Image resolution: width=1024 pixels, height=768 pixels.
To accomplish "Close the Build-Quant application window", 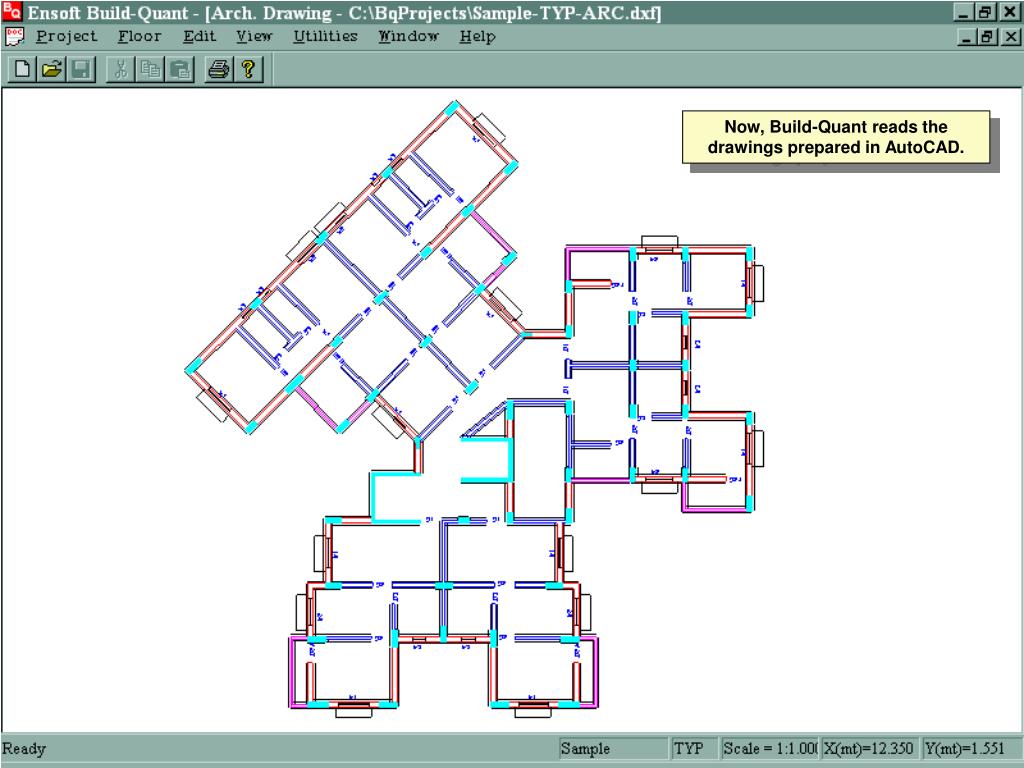I will click(x=1010, y=12).
